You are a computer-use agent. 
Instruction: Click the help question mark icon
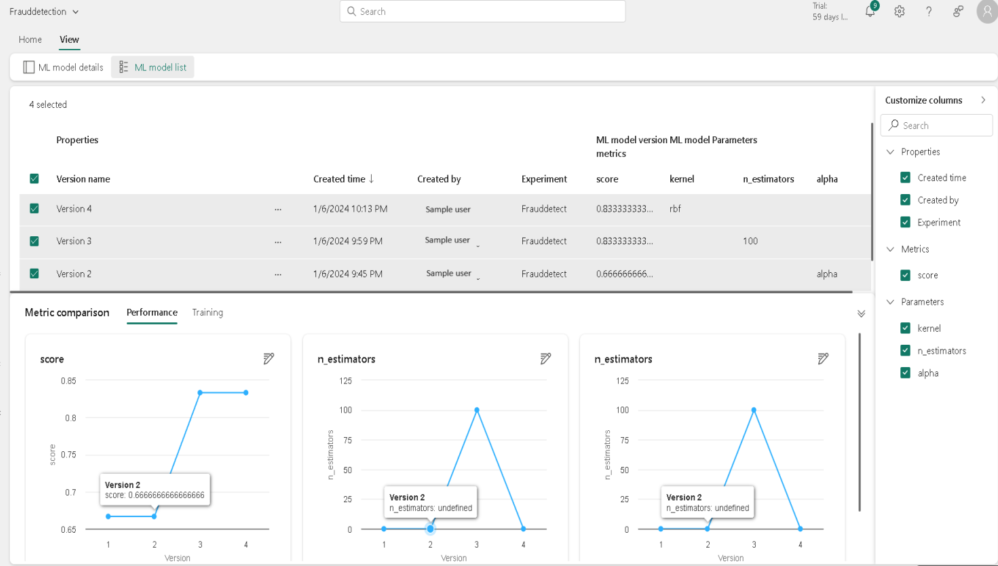pyautogui.click(x=928, y=11)
